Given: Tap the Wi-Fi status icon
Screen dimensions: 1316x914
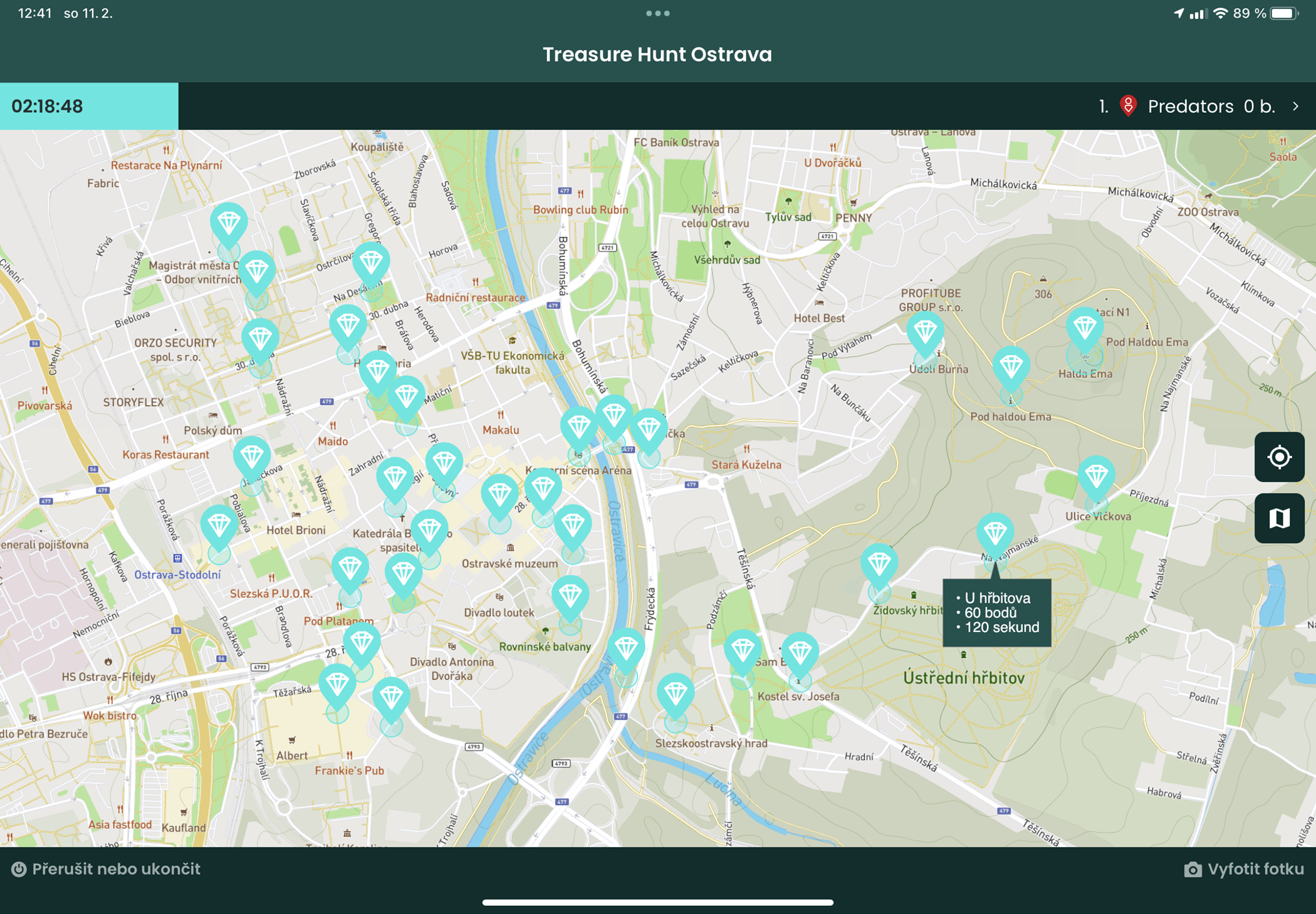Looking at the screenshot, I should [1220, 13].
